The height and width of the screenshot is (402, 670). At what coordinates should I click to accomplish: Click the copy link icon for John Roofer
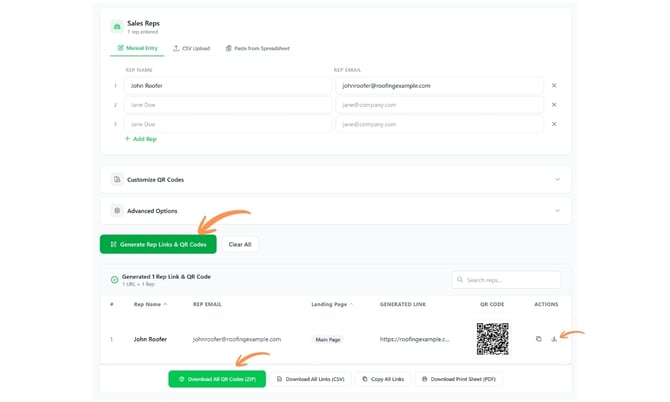click(538, 339)
